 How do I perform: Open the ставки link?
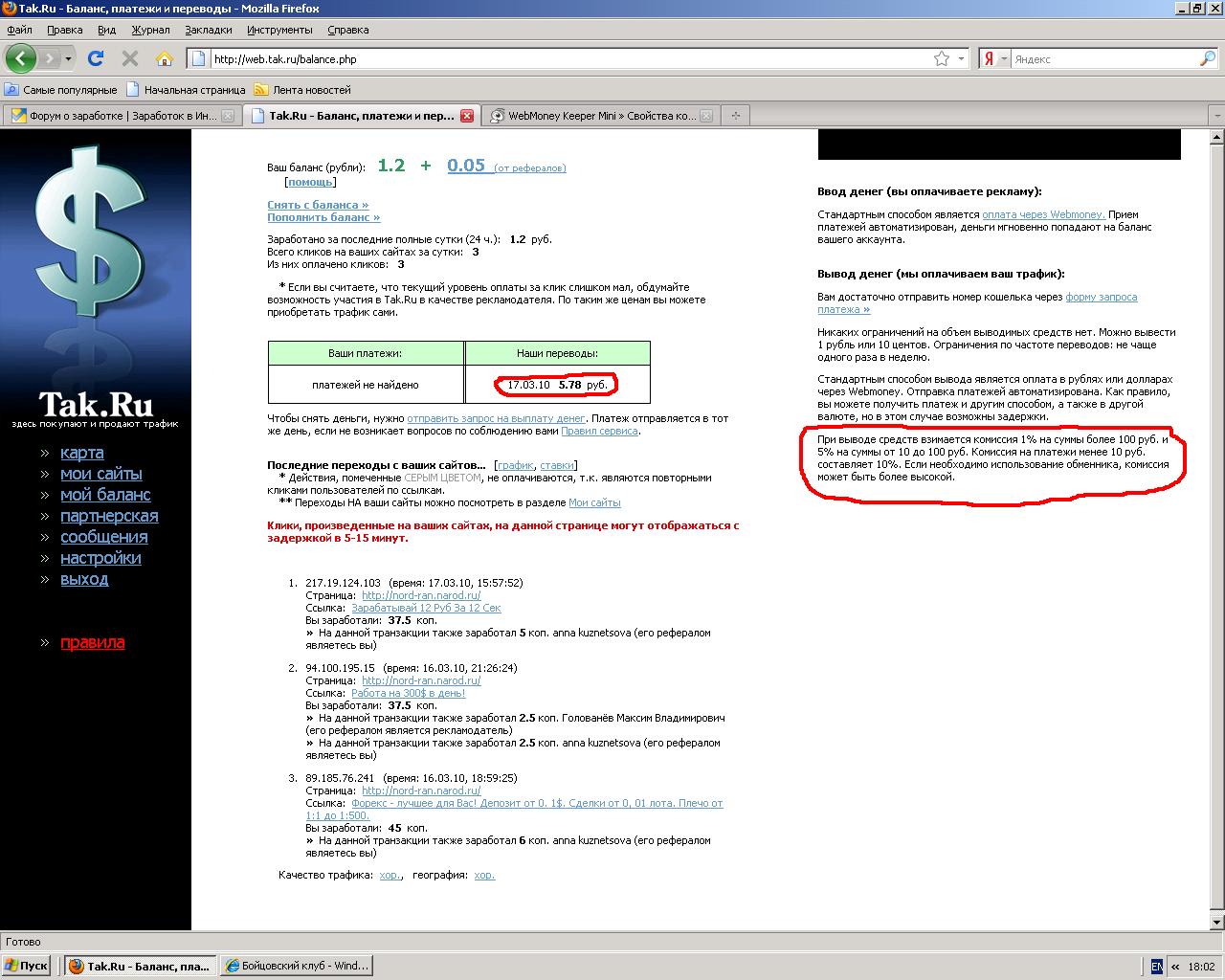tap(557, 465)
